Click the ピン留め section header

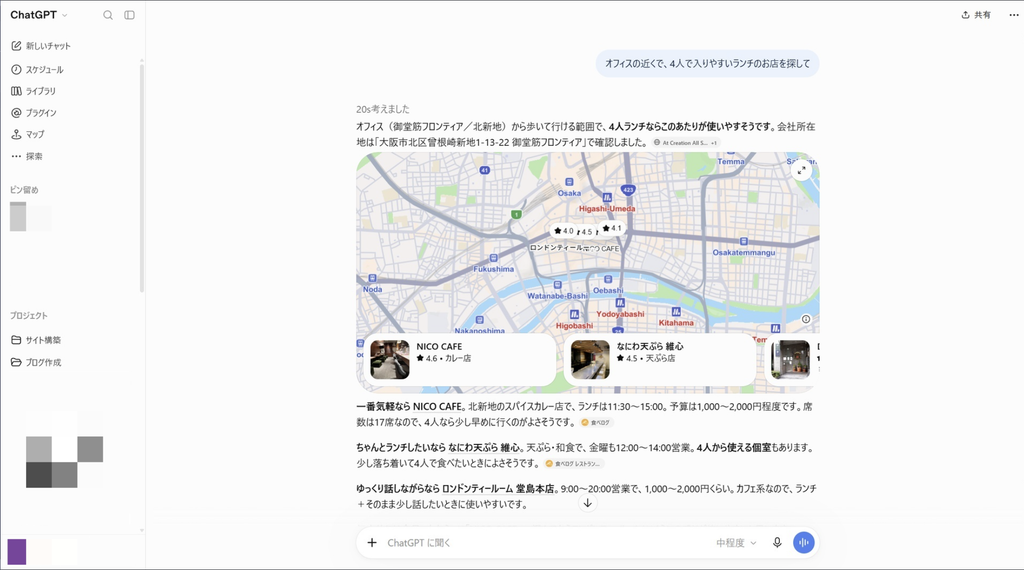(x=24, y=190)
